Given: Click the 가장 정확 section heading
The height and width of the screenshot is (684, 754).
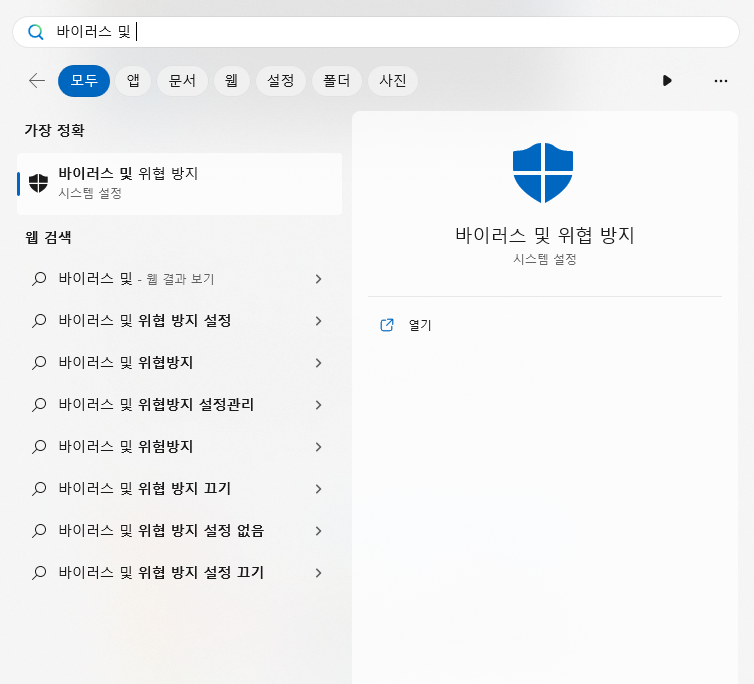Looking at the screenshot, I should pos(54,130).
